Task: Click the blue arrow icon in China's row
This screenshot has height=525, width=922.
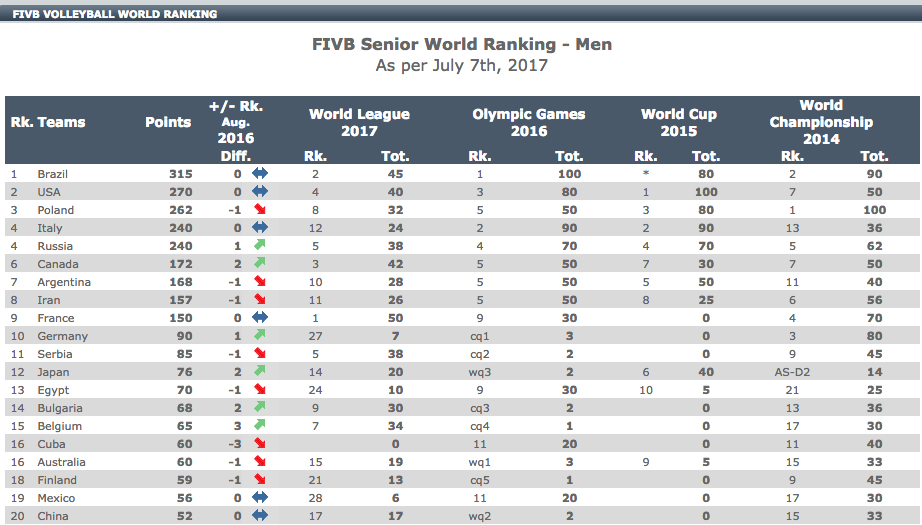Action: click(x=260, y=516)
